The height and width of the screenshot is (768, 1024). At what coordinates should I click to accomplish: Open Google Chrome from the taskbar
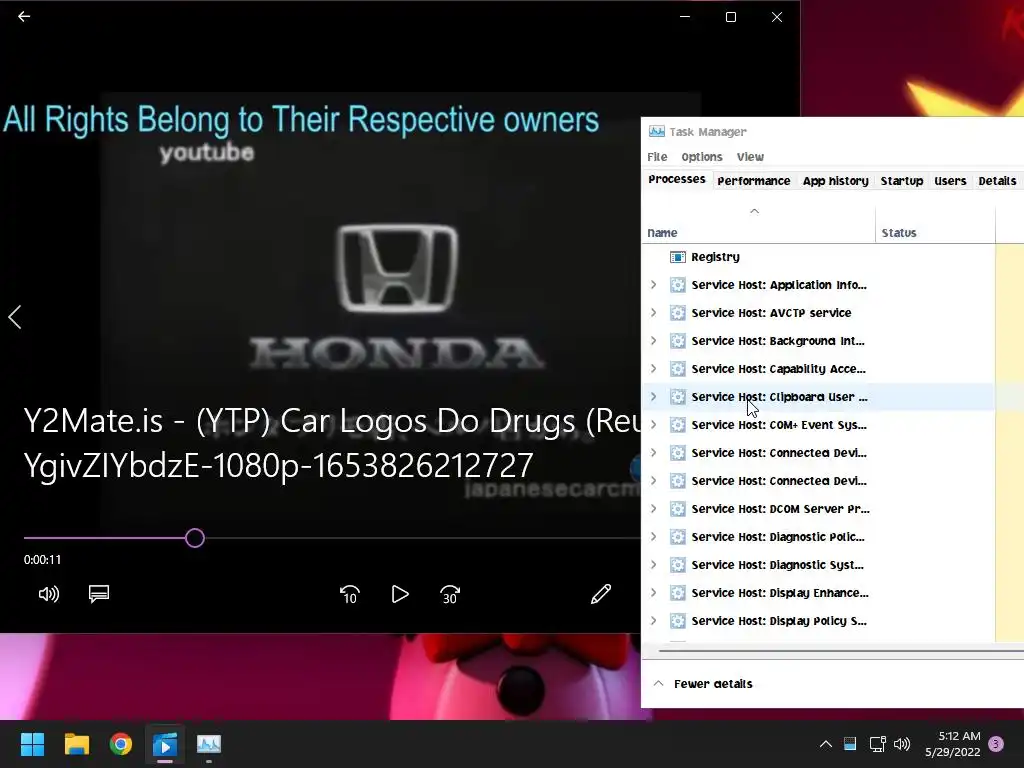(121, 744)
